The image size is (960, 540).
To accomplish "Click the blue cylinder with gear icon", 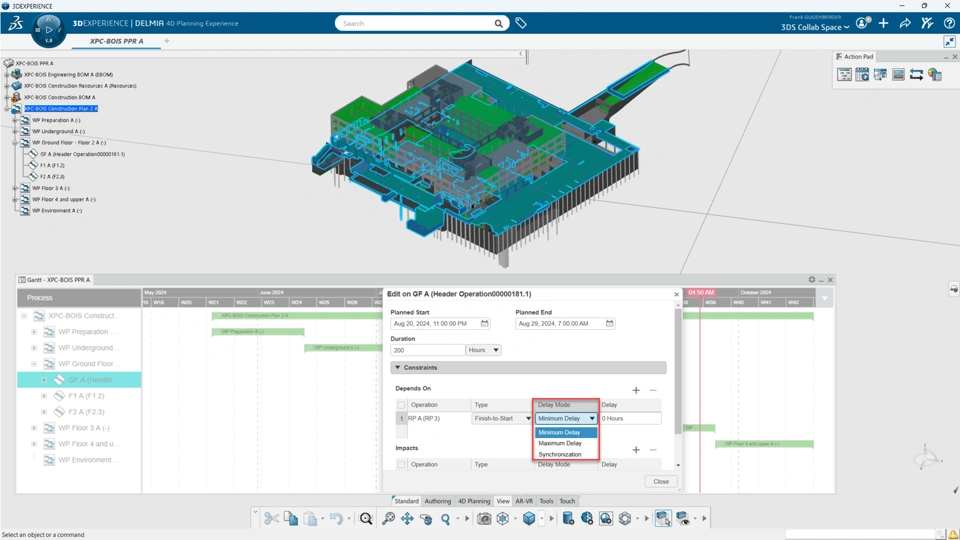I will click(568, 519).
